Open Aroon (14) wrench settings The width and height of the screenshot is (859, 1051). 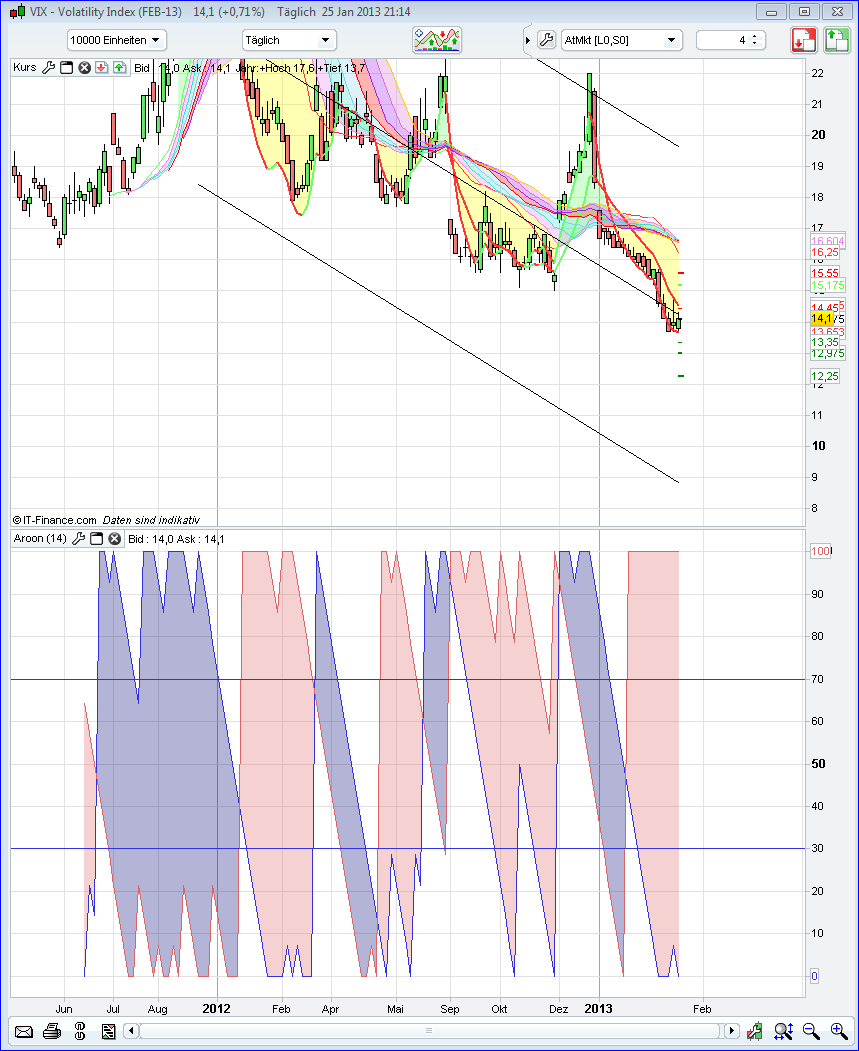pyautogui.click(x=78, y=538)
